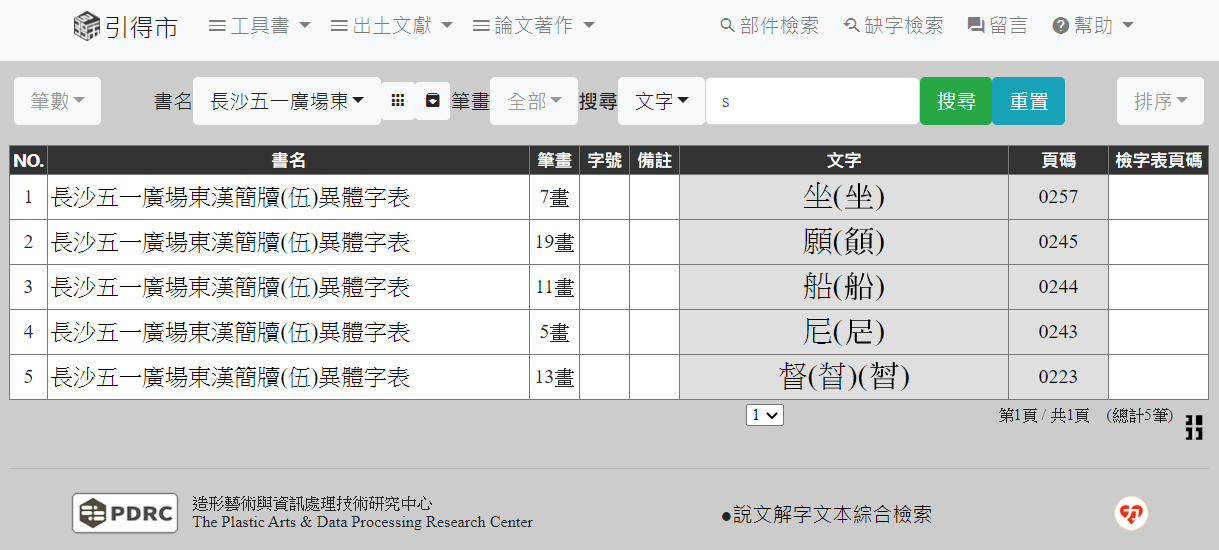This screenshot has width=1219, height=550.
Task: Click the 5畫 stroke cell
Action: [x=555, y=333]
